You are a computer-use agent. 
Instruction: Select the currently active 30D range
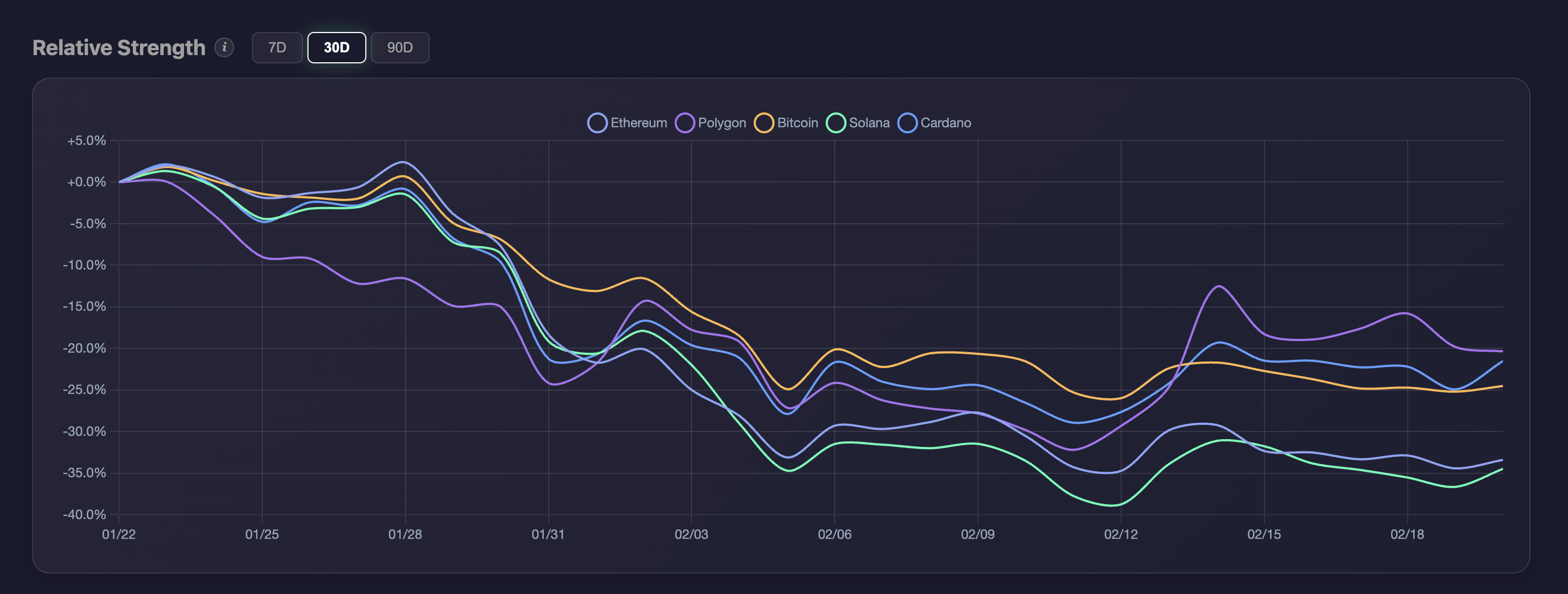(x=337, y=47)
